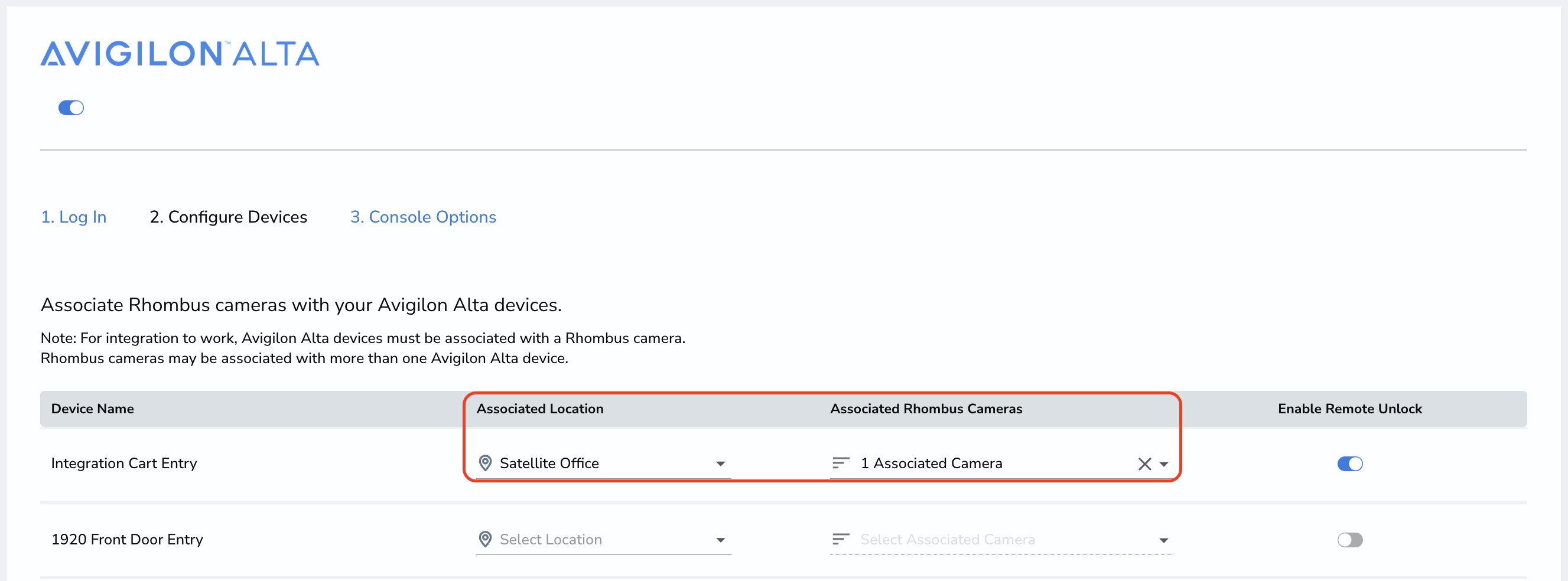Image resolution: width=1568 pixels, height=581 pixels.
Task: Click the integration note paragraph text
Action: [363, 348]
